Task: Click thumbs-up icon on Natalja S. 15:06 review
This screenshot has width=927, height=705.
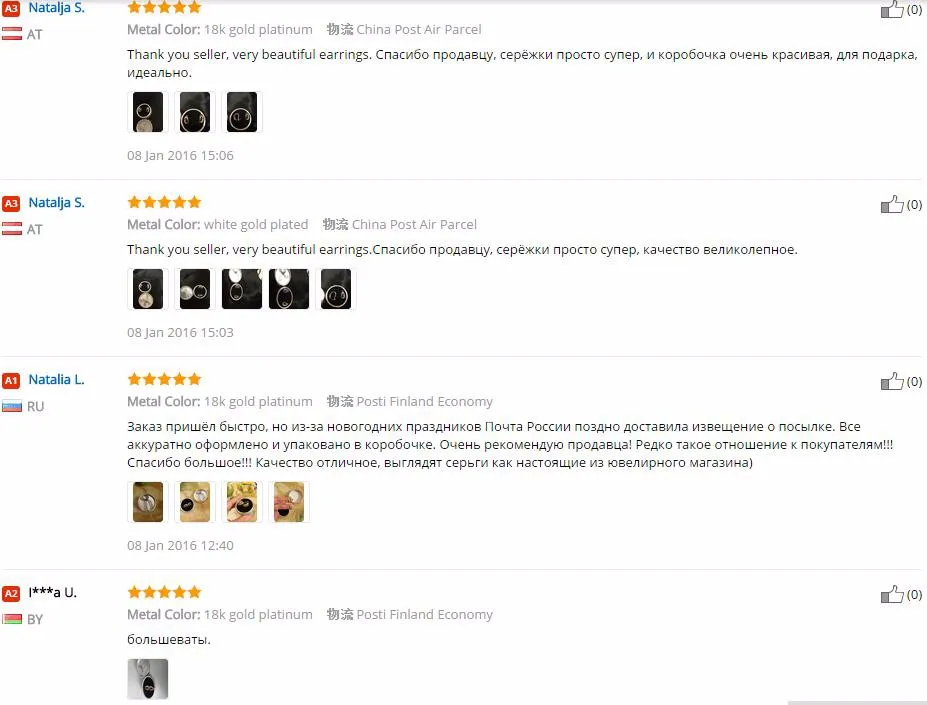Action: click(x=892, y=9)
